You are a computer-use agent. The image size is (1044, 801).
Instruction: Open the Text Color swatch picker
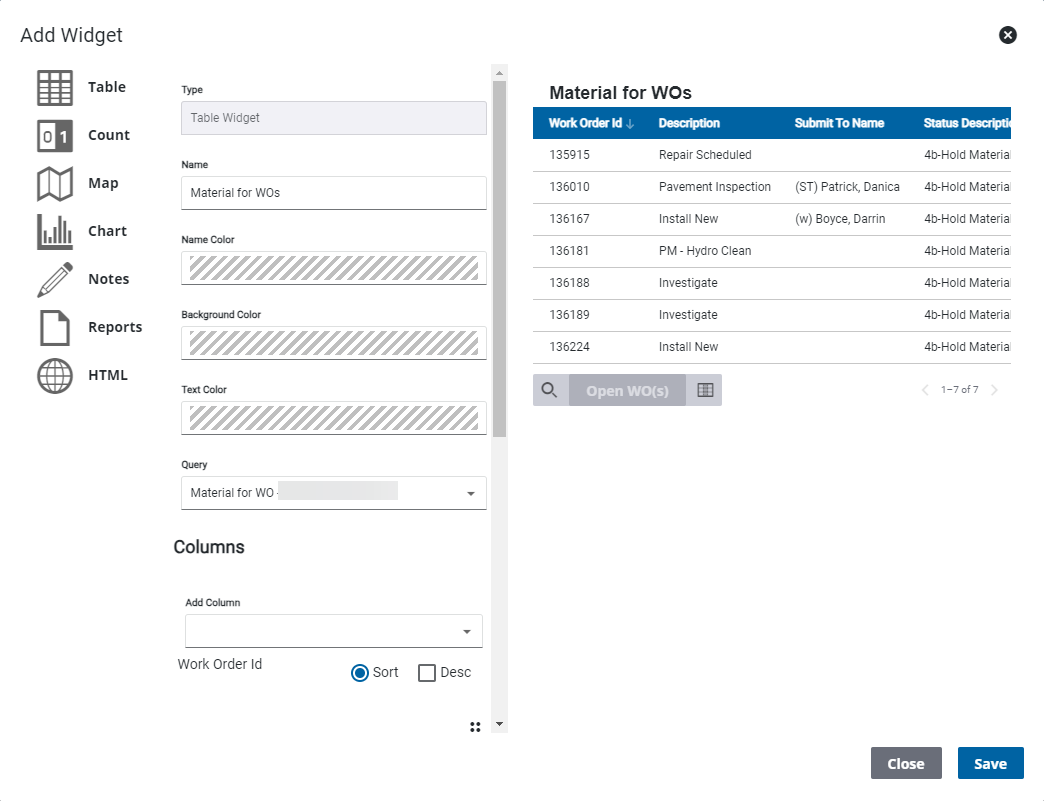(334, 419)
